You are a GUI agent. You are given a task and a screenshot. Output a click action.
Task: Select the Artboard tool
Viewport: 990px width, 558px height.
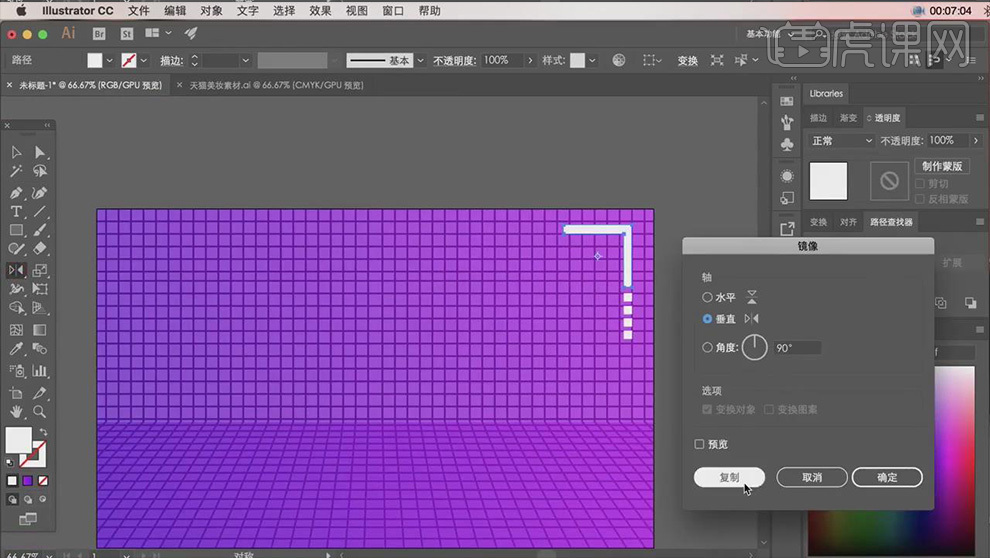[x=16, y=393]
